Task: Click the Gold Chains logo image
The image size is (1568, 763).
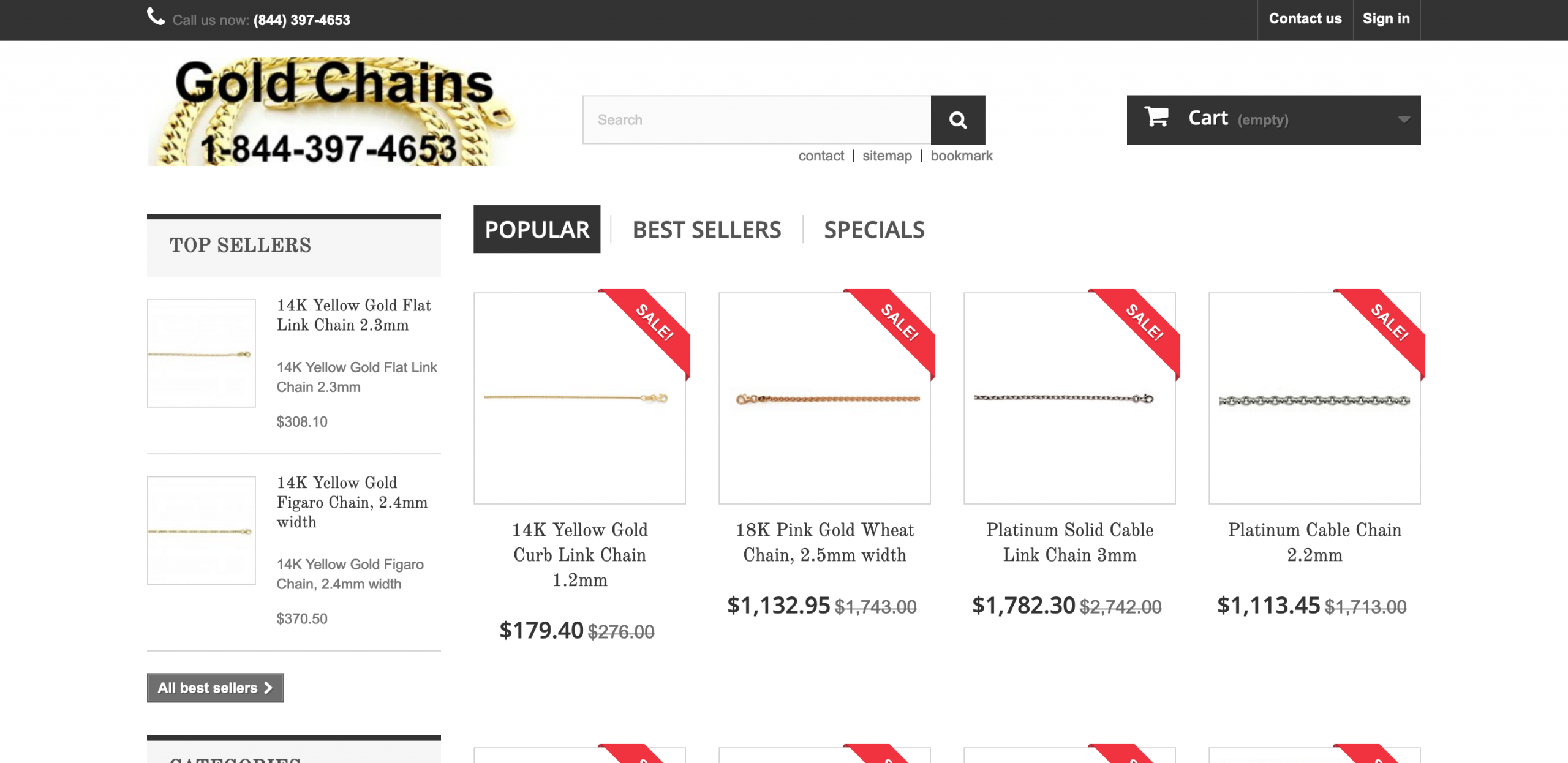Action: pos(331,111)
